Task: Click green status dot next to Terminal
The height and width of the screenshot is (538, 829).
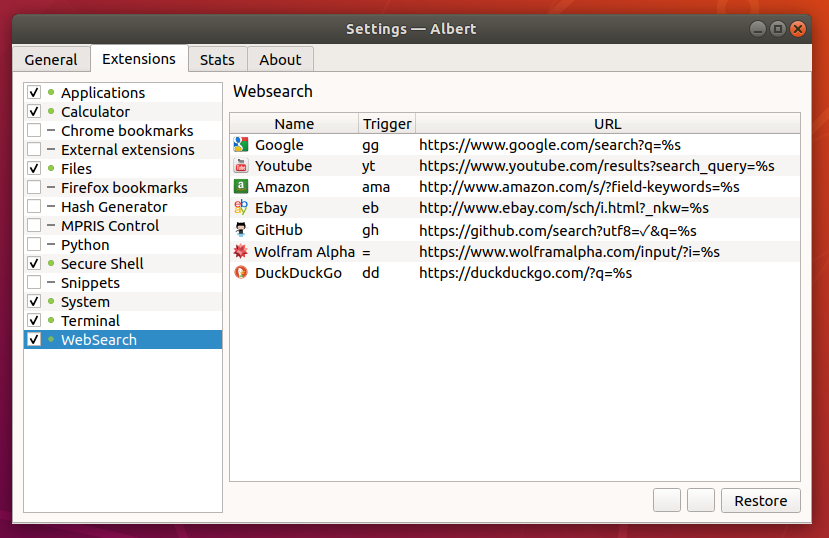Action: tap(51, 320)
